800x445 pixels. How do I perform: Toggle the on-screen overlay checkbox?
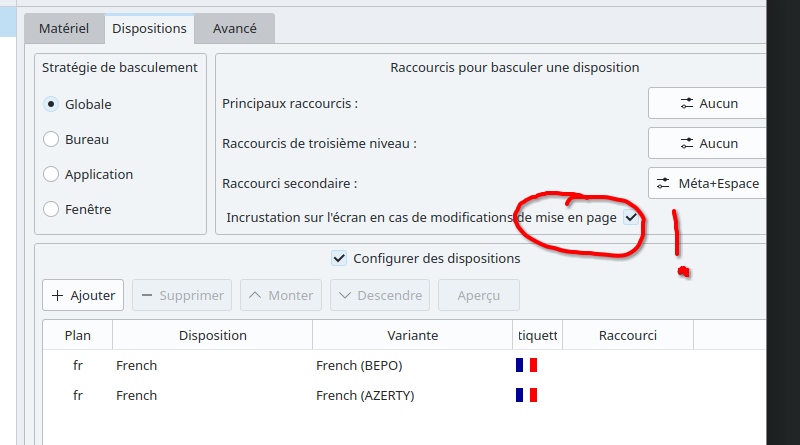[631, 217]
